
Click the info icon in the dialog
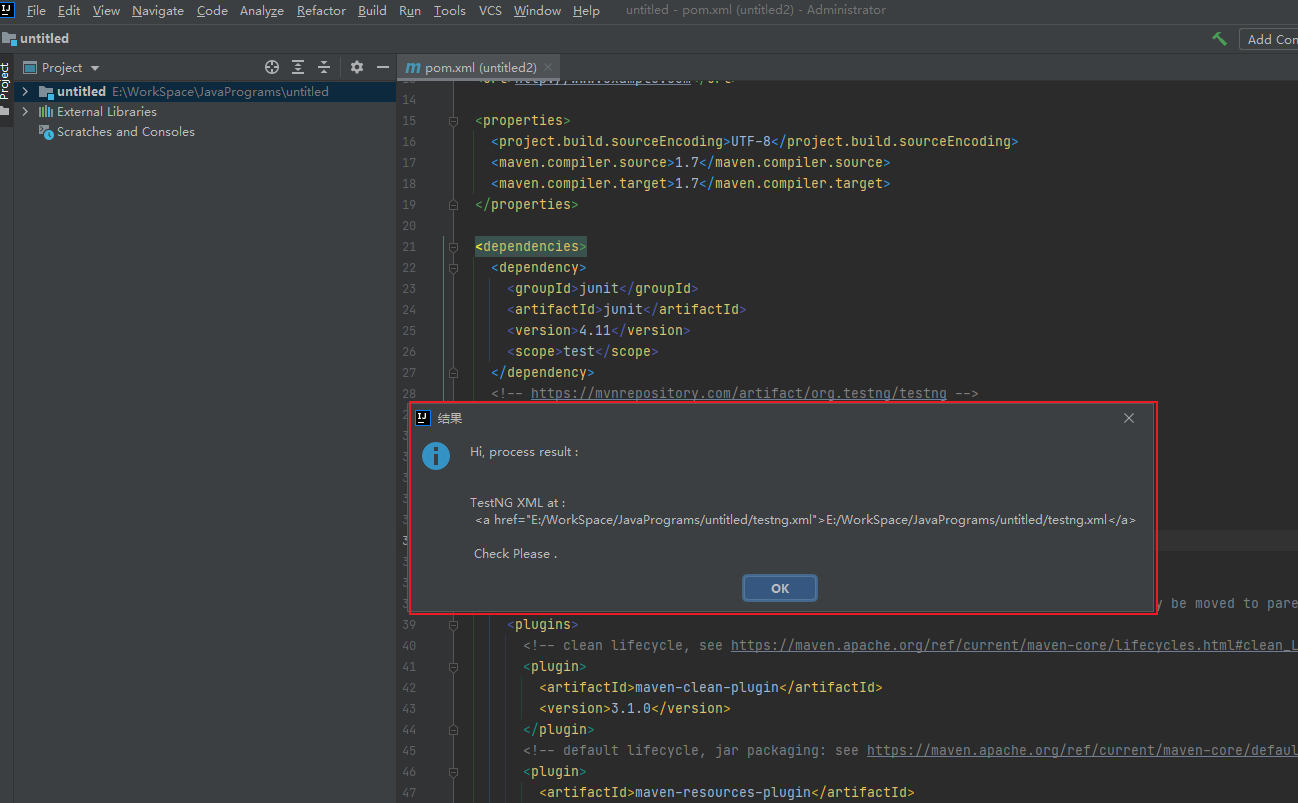pos(436,455)
